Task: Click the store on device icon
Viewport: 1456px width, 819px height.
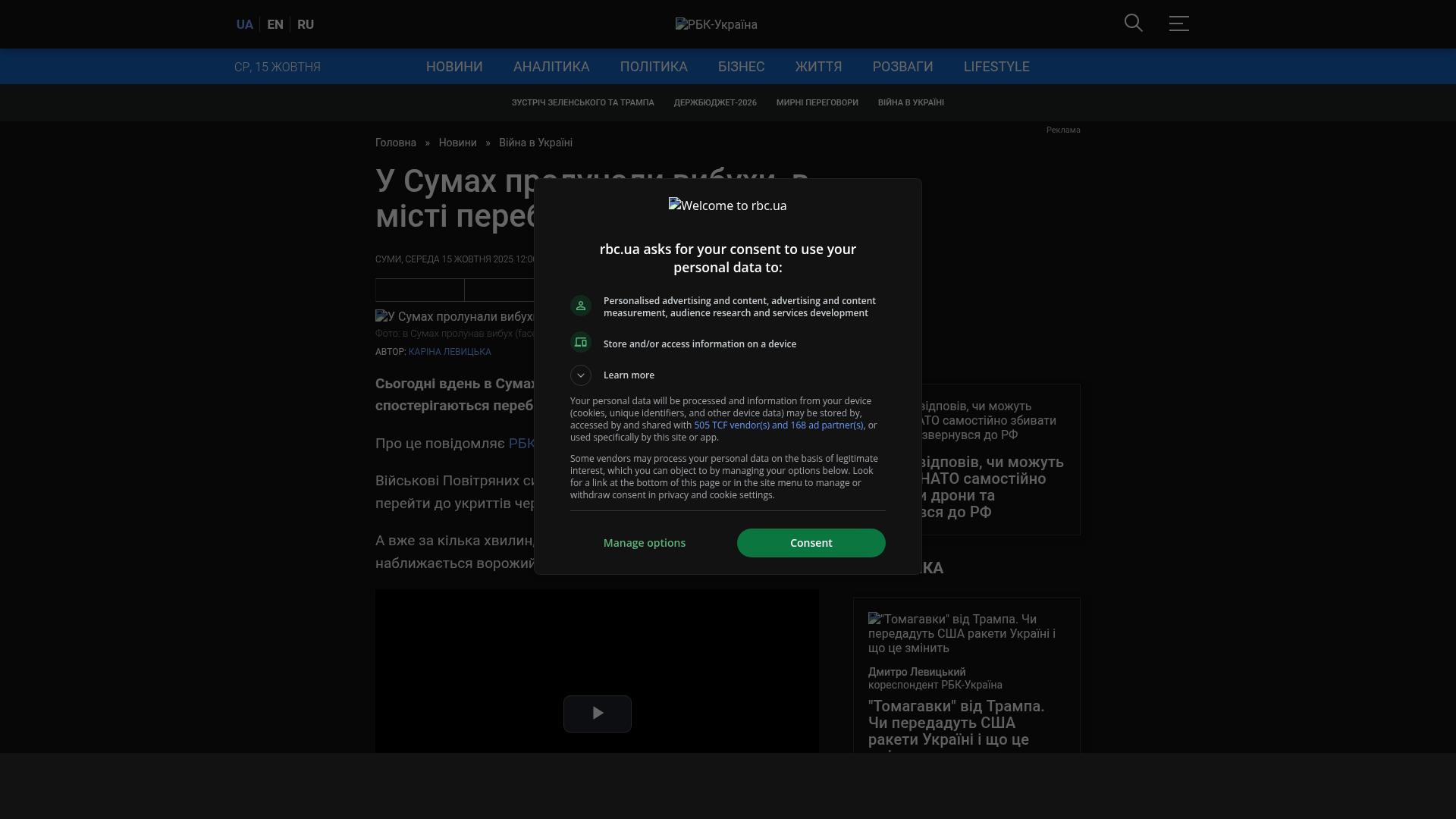Action: 581,343
